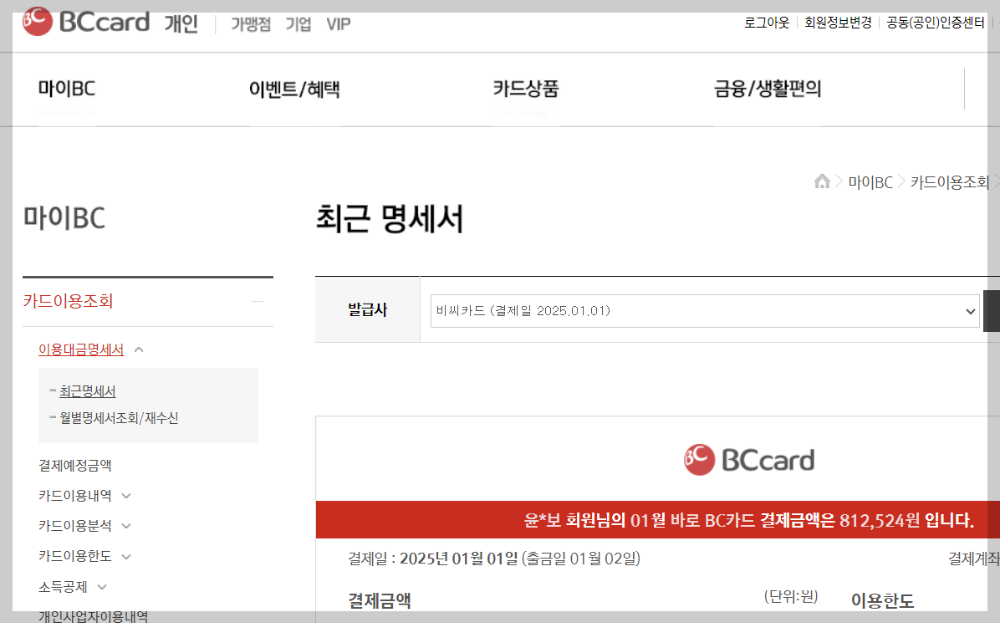
Task: Click the BCcard logo in header
Action: pos(86,22)
